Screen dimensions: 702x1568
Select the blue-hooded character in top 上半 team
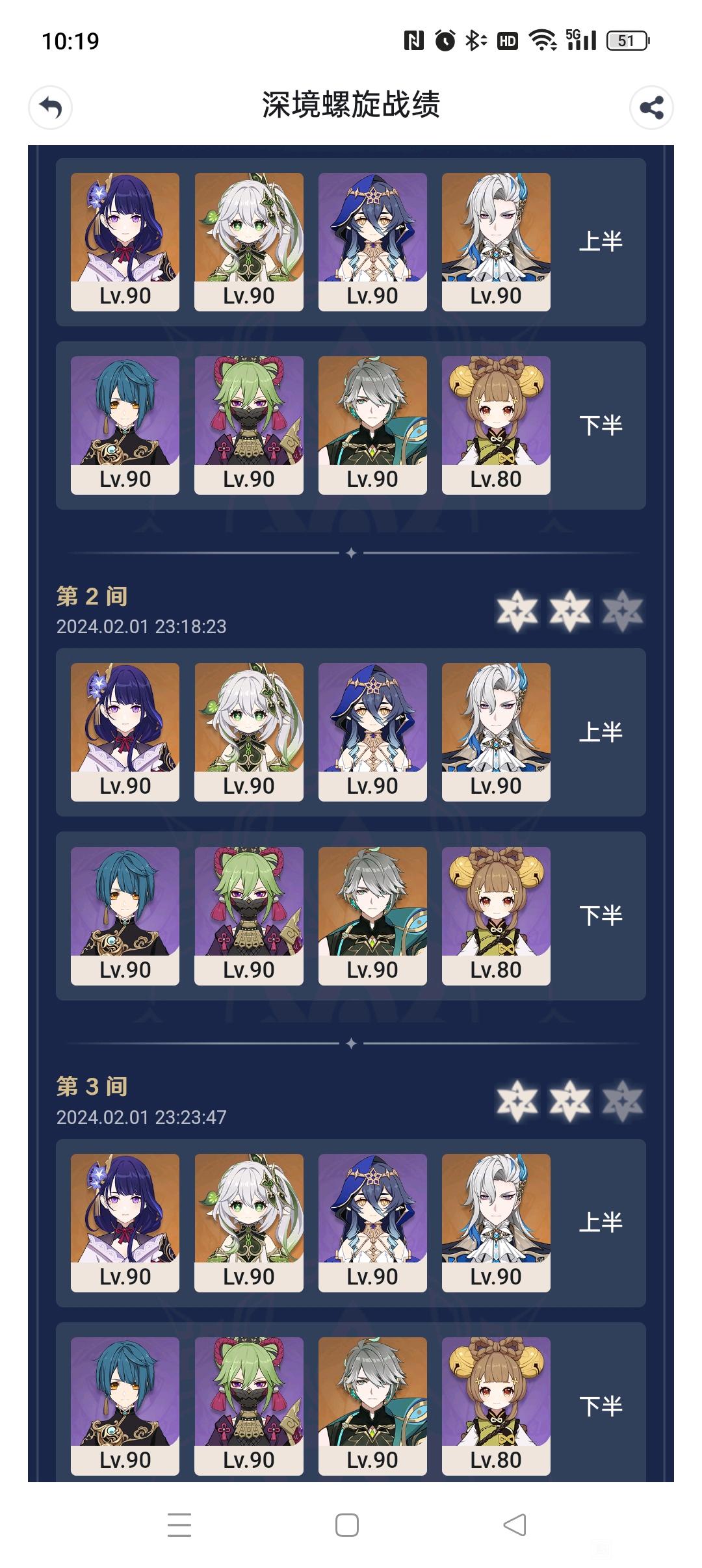tap(372, 242)
